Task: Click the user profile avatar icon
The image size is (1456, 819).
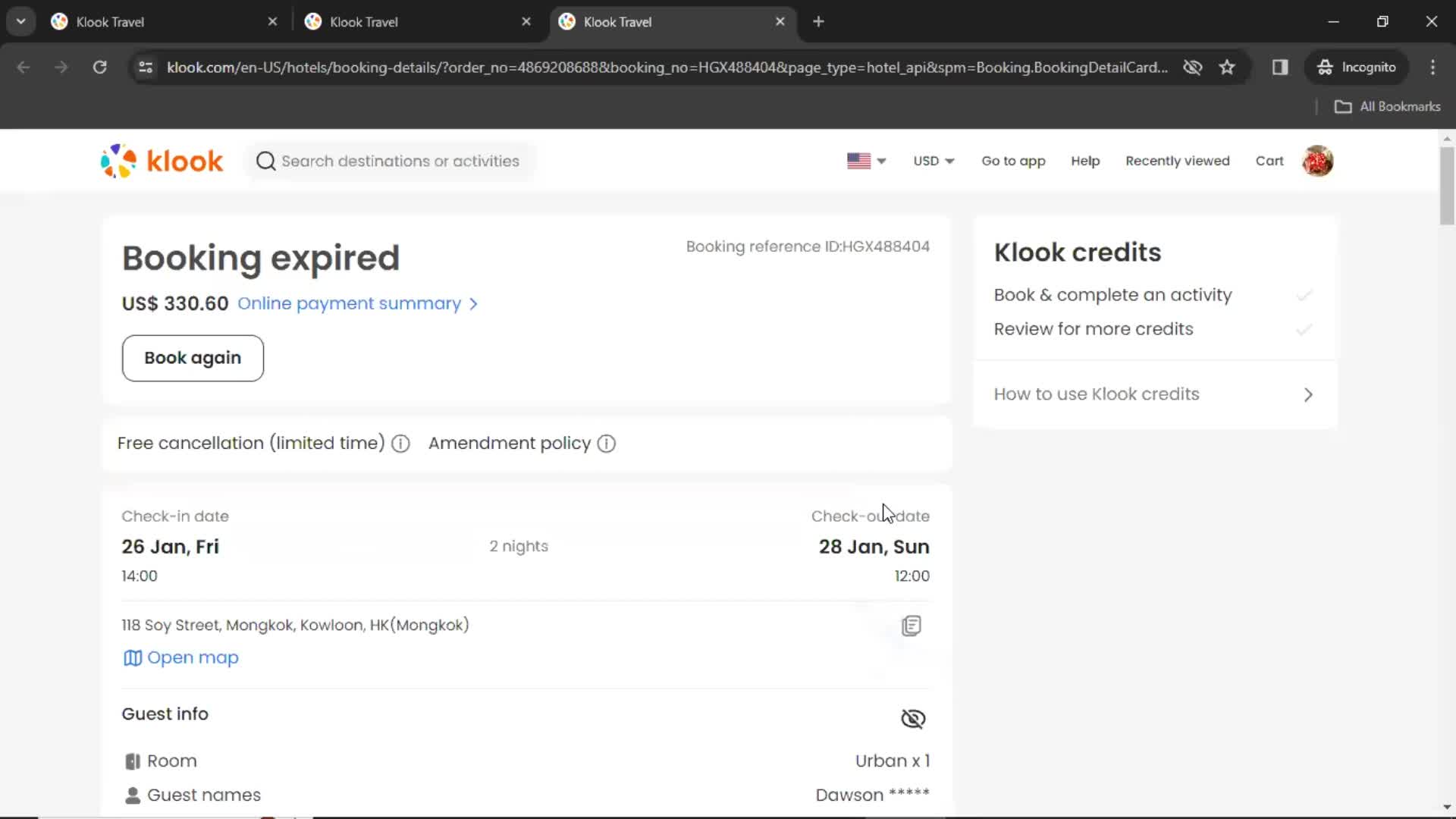Action: (x=1317, y=160)
